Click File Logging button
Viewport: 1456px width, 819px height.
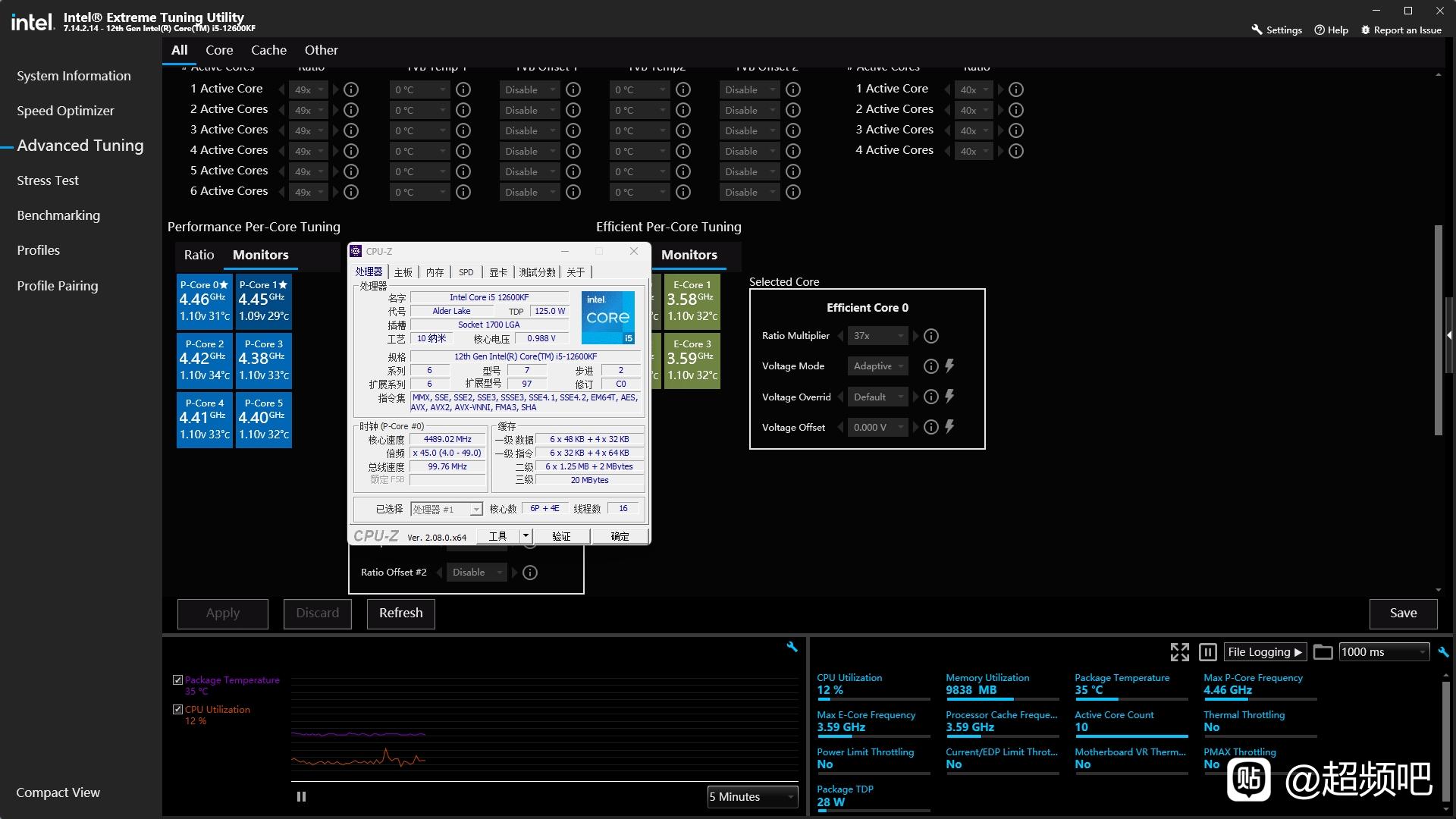pyautogui.click(x=1266, y=652)
